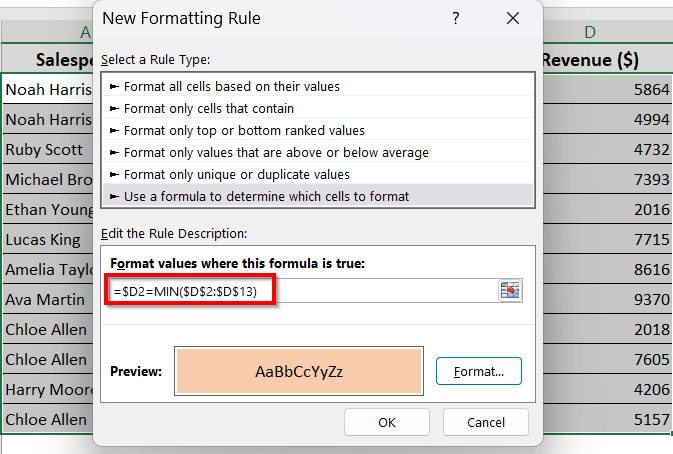The width and height of the screenshot is (673, 454).
Task: Click the Ava Martin cell
Action: pos(48,300)
